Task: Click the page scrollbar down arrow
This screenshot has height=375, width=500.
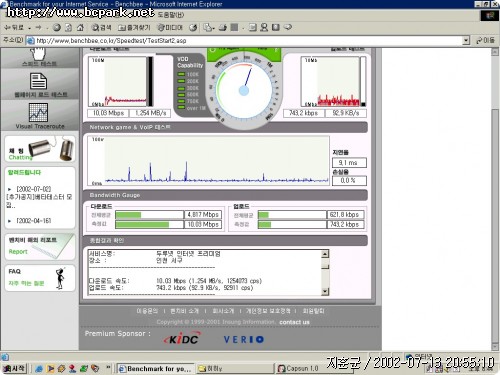Action: [x=495, y=348]
